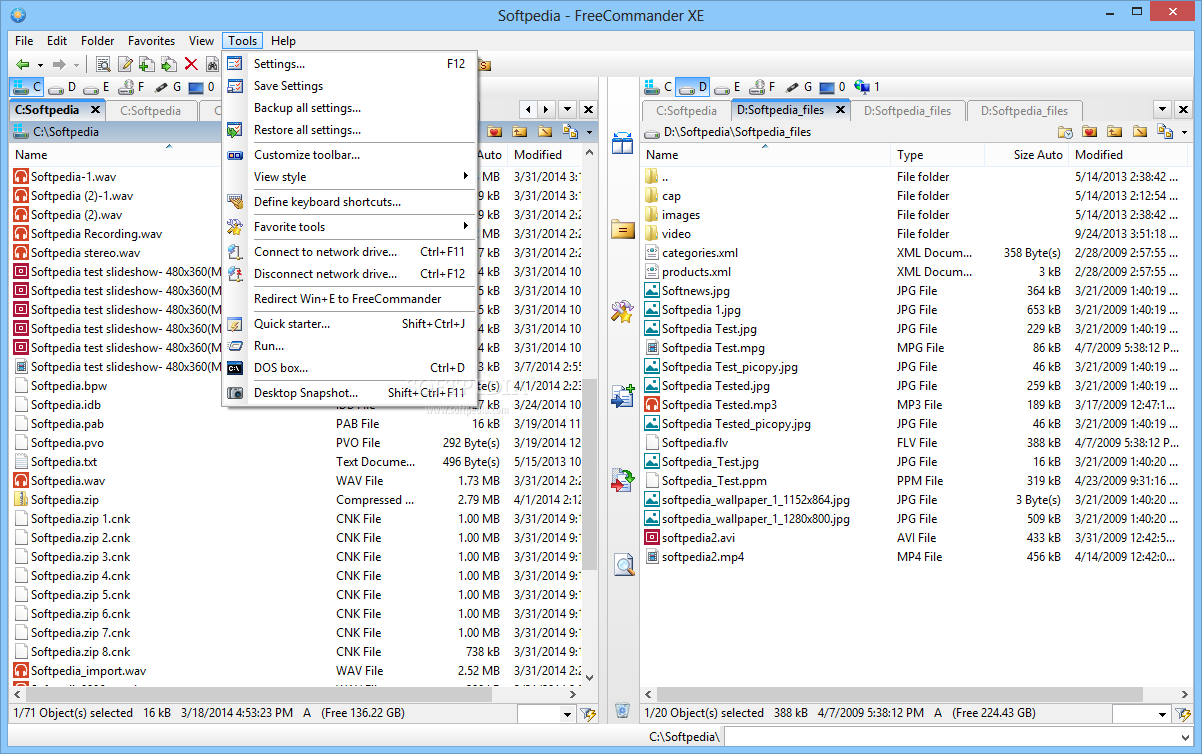Open right panel tab list dropdown
Image resolution: width=1202 pixels, height=754 pixels.
coord(1162,110)
